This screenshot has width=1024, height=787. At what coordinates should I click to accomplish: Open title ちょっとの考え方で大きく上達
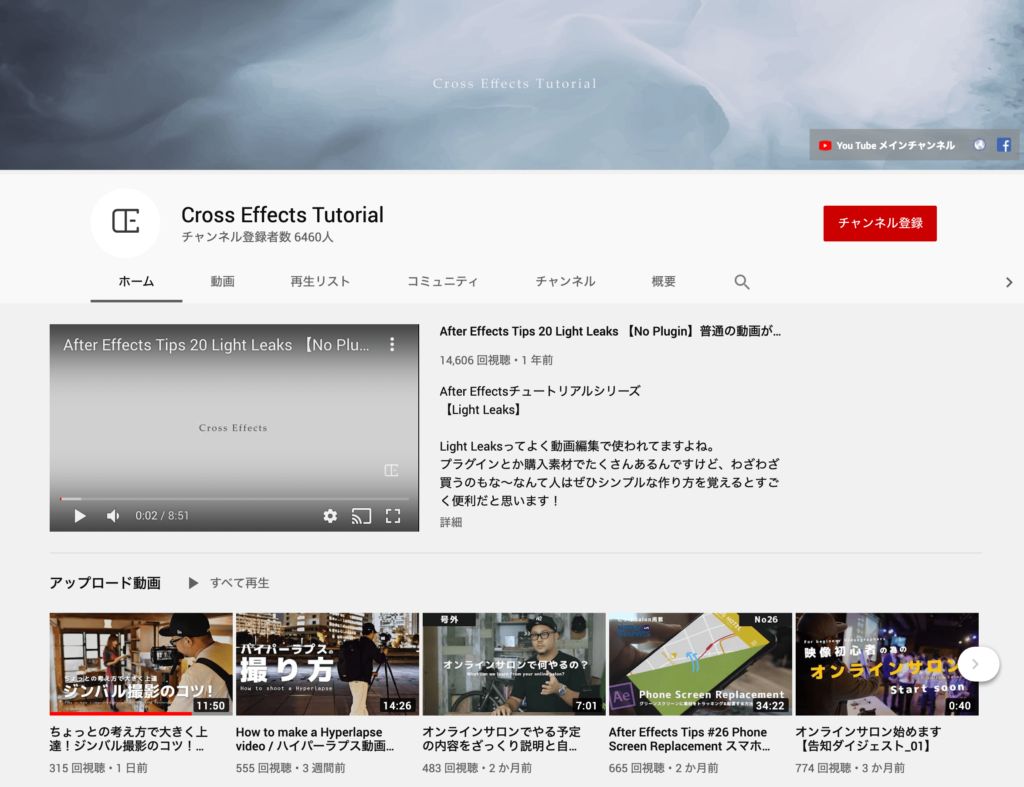click(x=129, y=739)
